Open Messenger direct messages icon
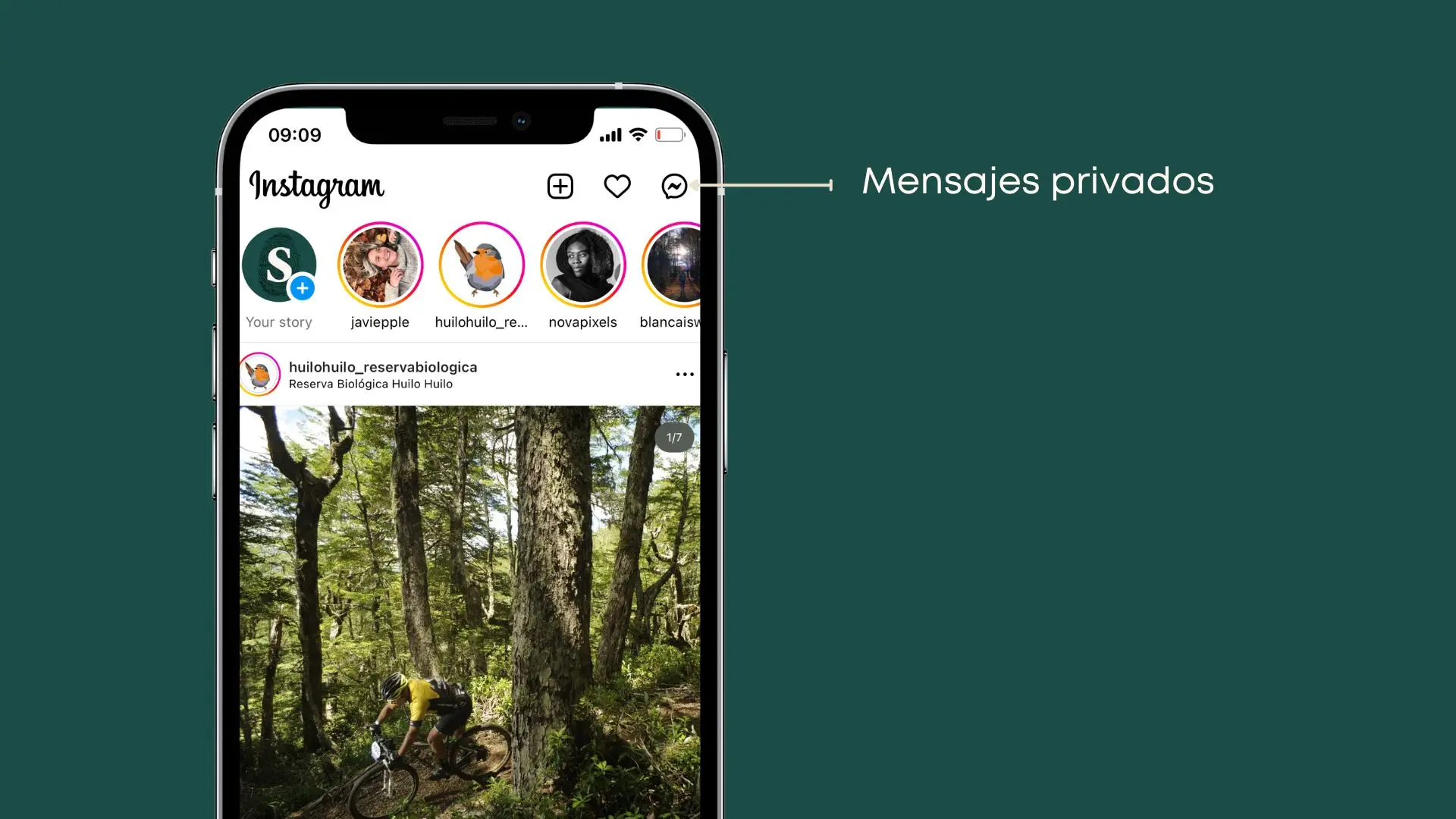Viewport: 1456px width, 819px height. [675, 186]
